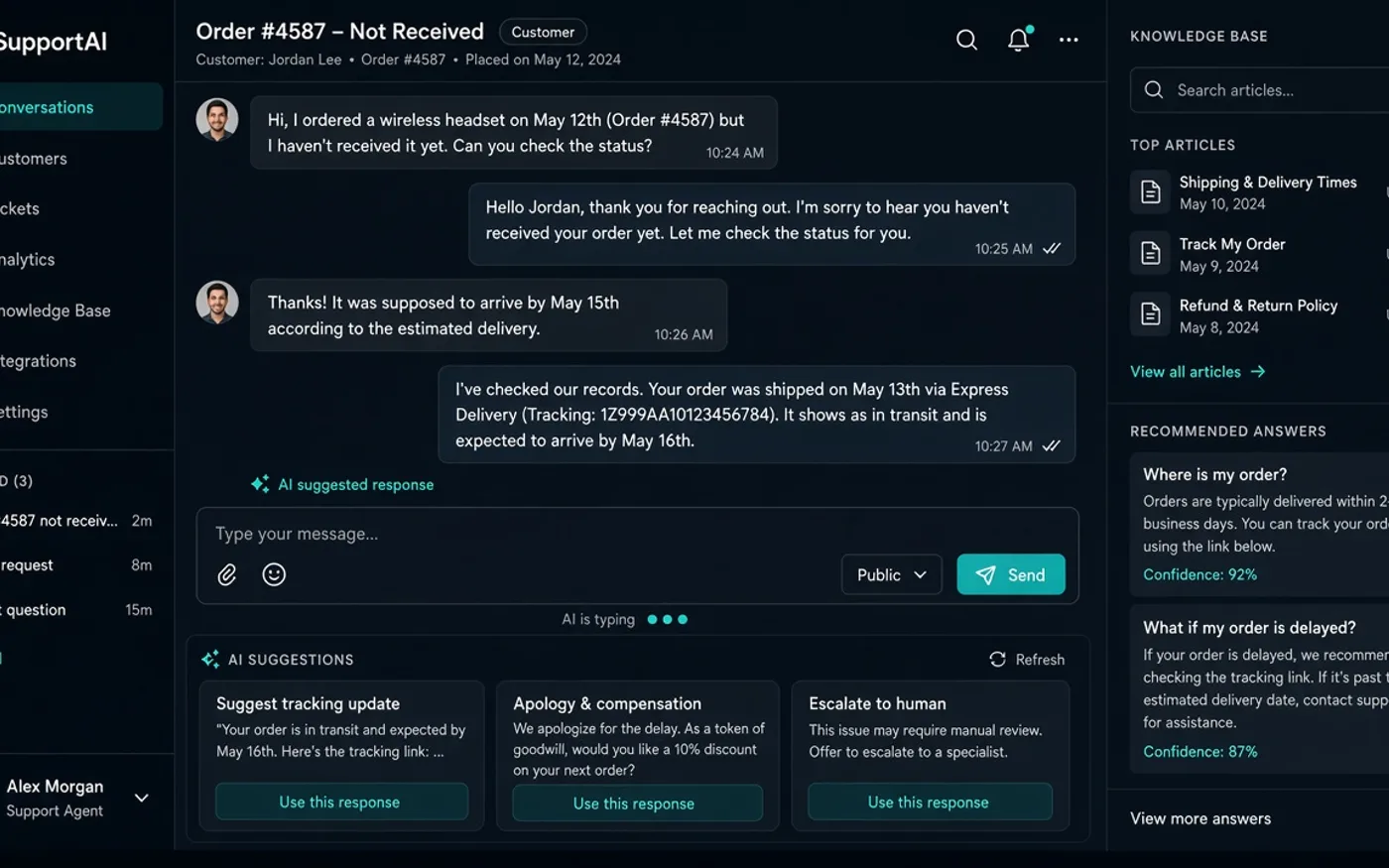Open the three-dot more options menu

[x=1069, y=40]
